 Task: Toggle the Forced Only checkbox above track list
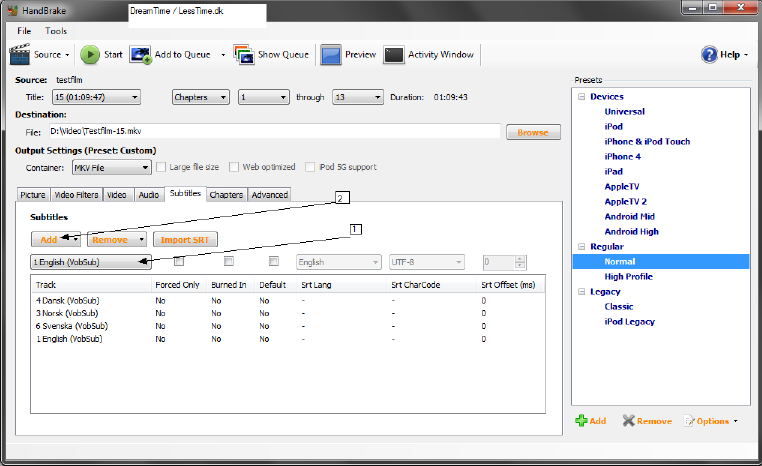[179, 261]
